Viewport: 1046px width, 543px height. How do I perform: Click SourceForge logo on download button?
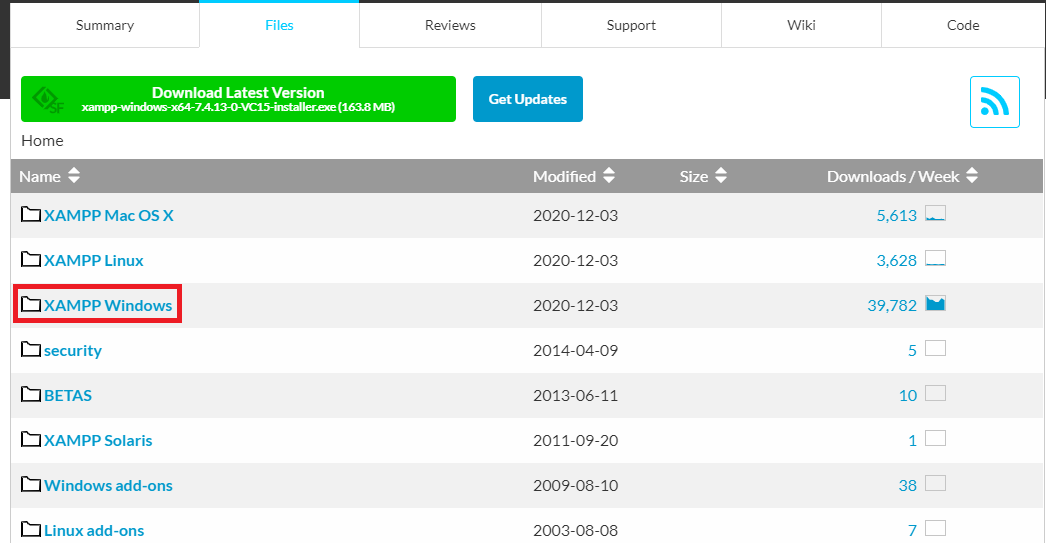pyautogui.click(x=48, y=100)
